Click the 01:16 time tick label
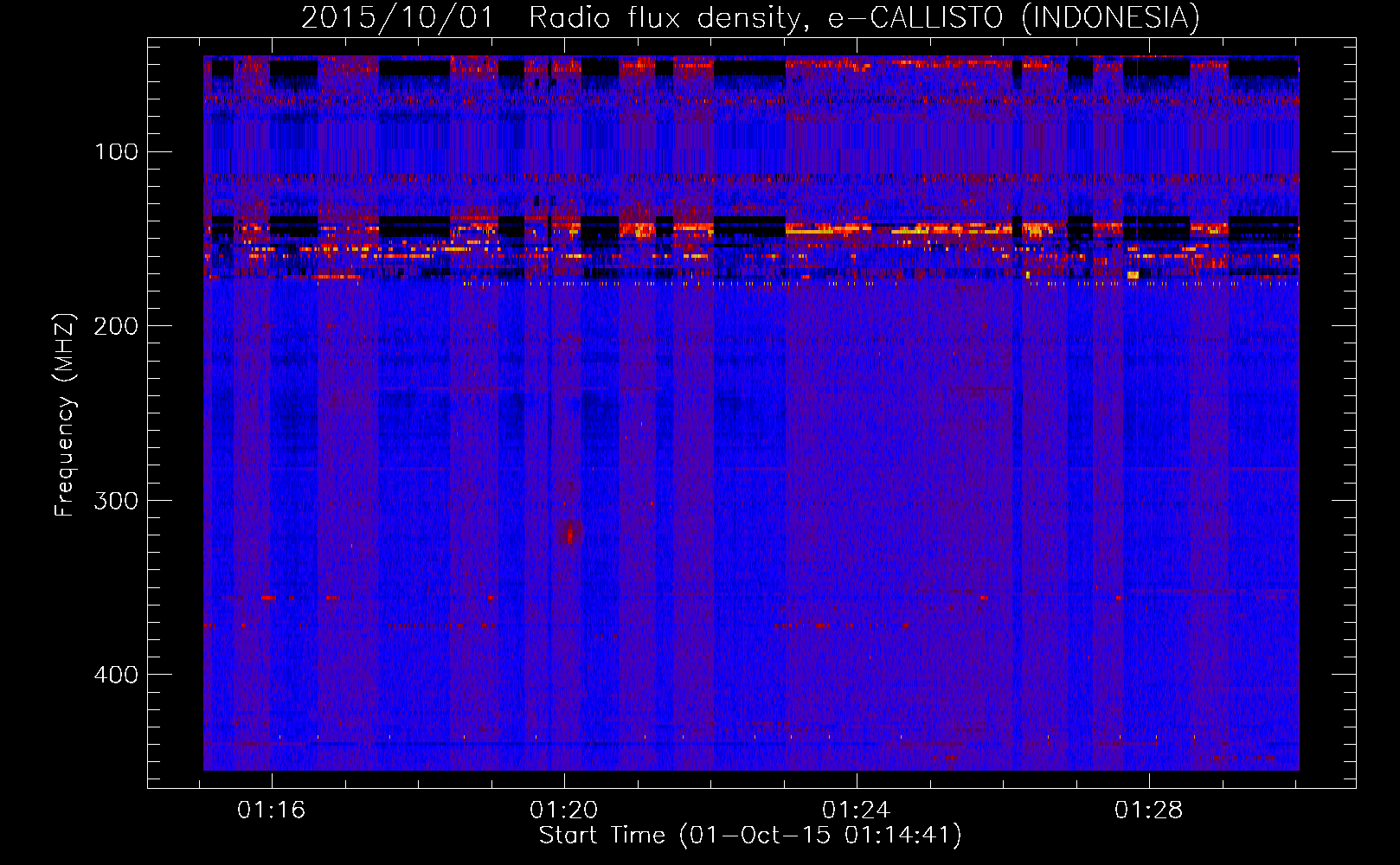The height and width of the screenshot is (865, 1400). (272, 811)
